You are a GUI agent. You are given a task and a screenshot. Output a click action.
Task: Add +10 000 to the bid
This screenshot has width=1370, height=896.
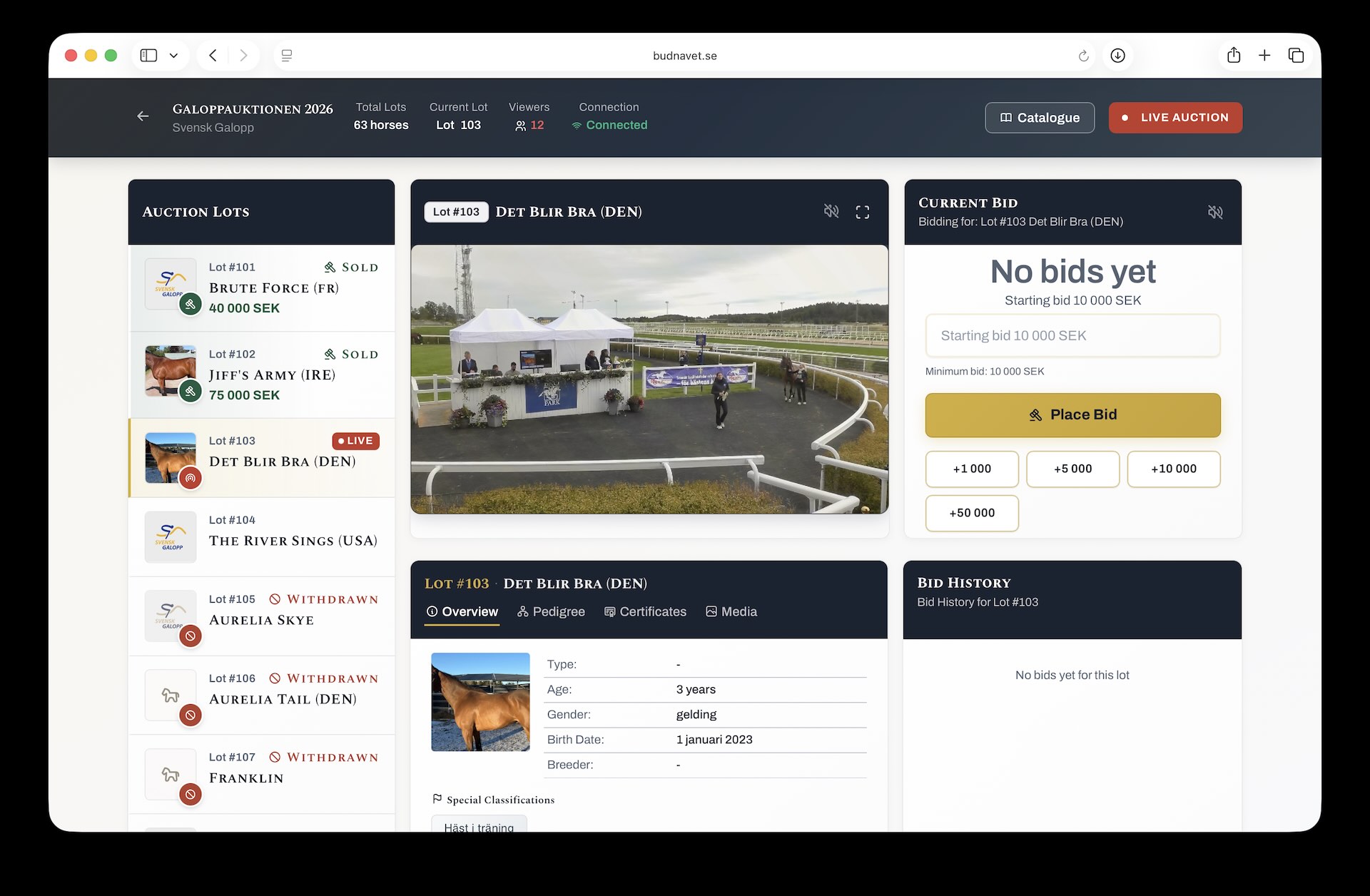point(1174,469)
